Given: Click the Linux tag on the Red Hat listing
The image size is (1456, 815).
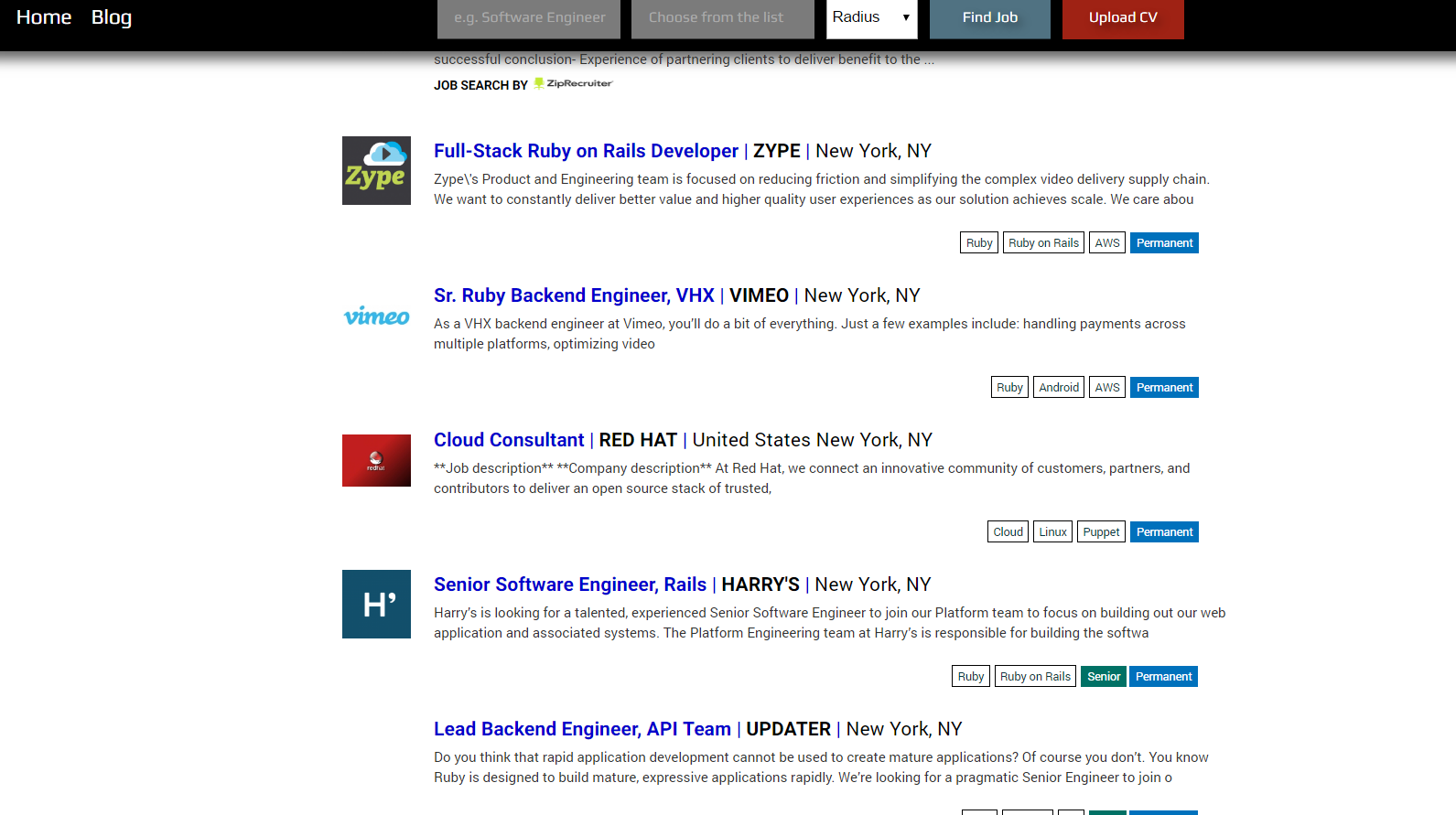Looking at the screenshot, I should pos(1052,531).
